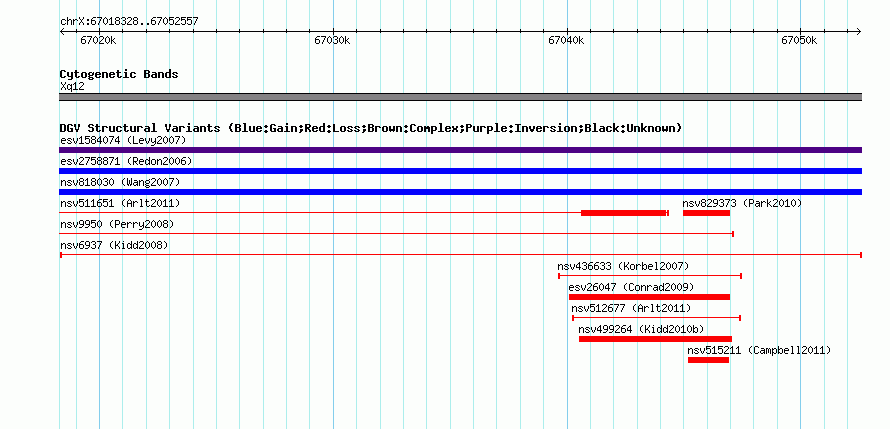Open nsv499264 (Kidd2010b) variant label
The height and width of the screenshot is (429, 890).
tap(641, 329)
